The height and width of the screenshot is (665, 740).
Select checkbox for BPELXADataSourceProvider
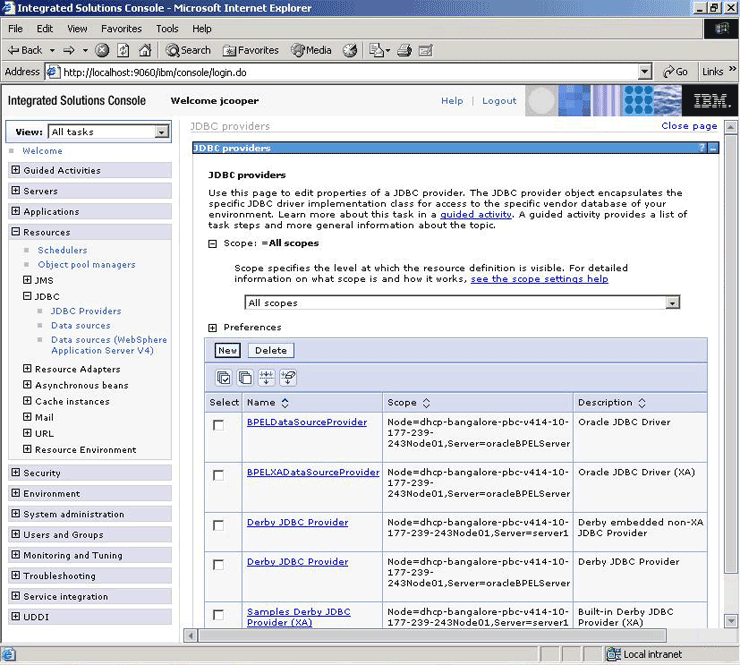(x=219, y=475)
